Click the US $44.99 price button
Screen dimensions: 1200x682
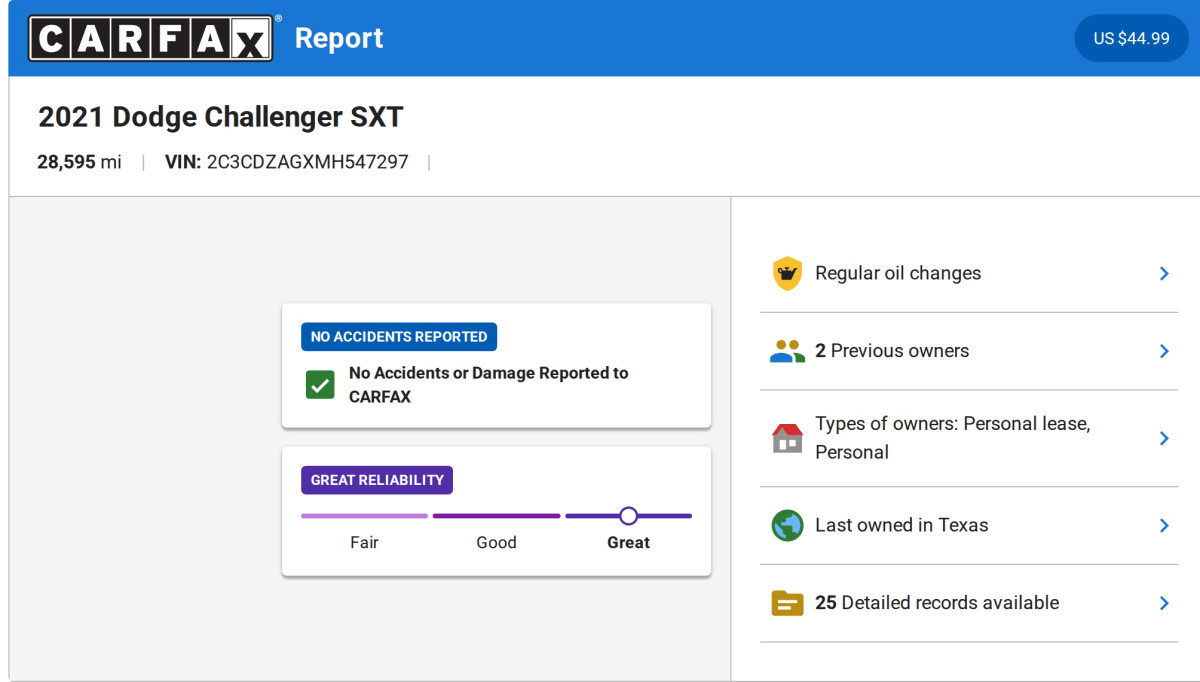point(1131,38)
